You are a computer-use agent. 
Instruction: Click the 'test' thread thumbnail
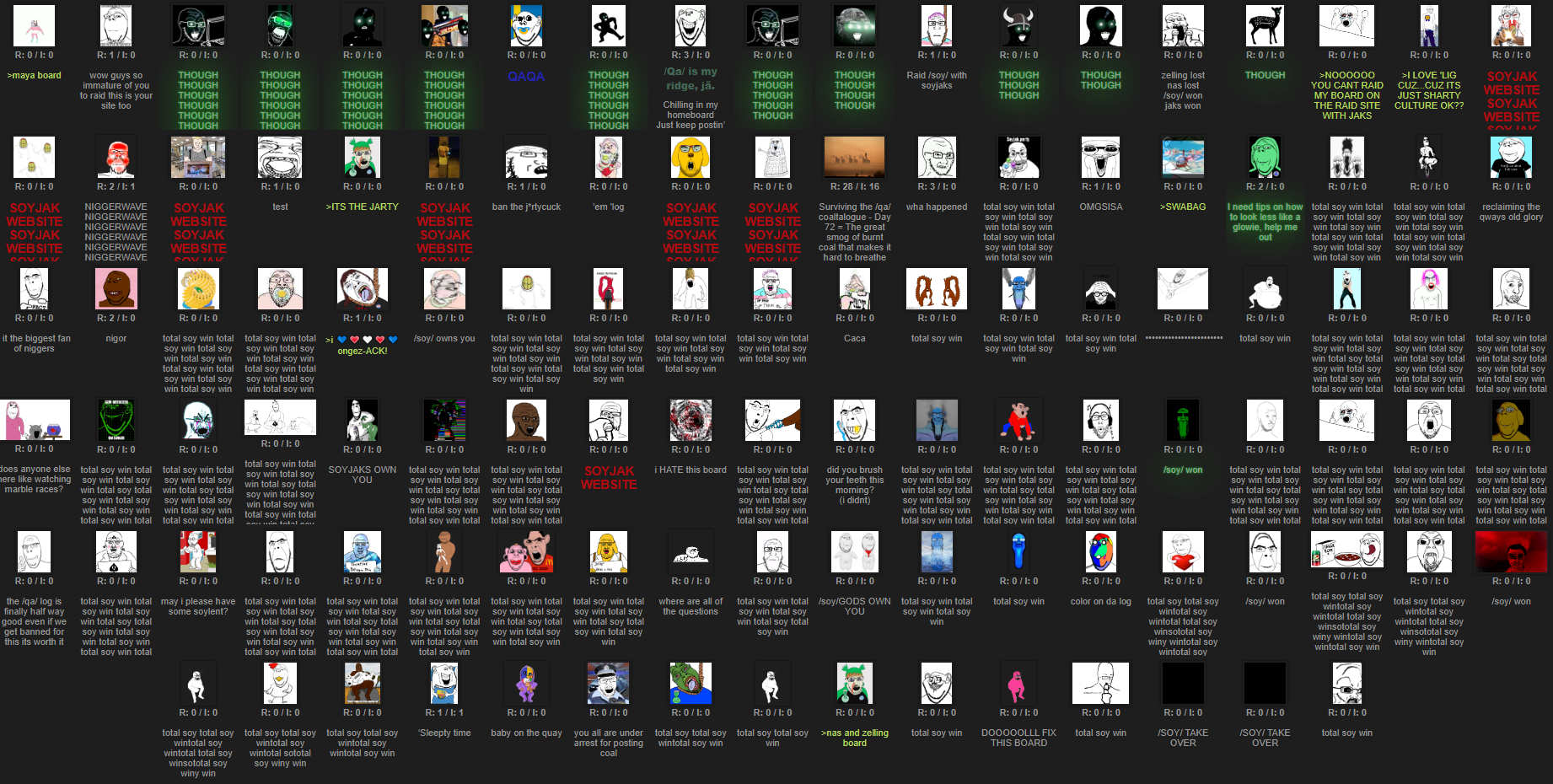(x=280, y=157)
